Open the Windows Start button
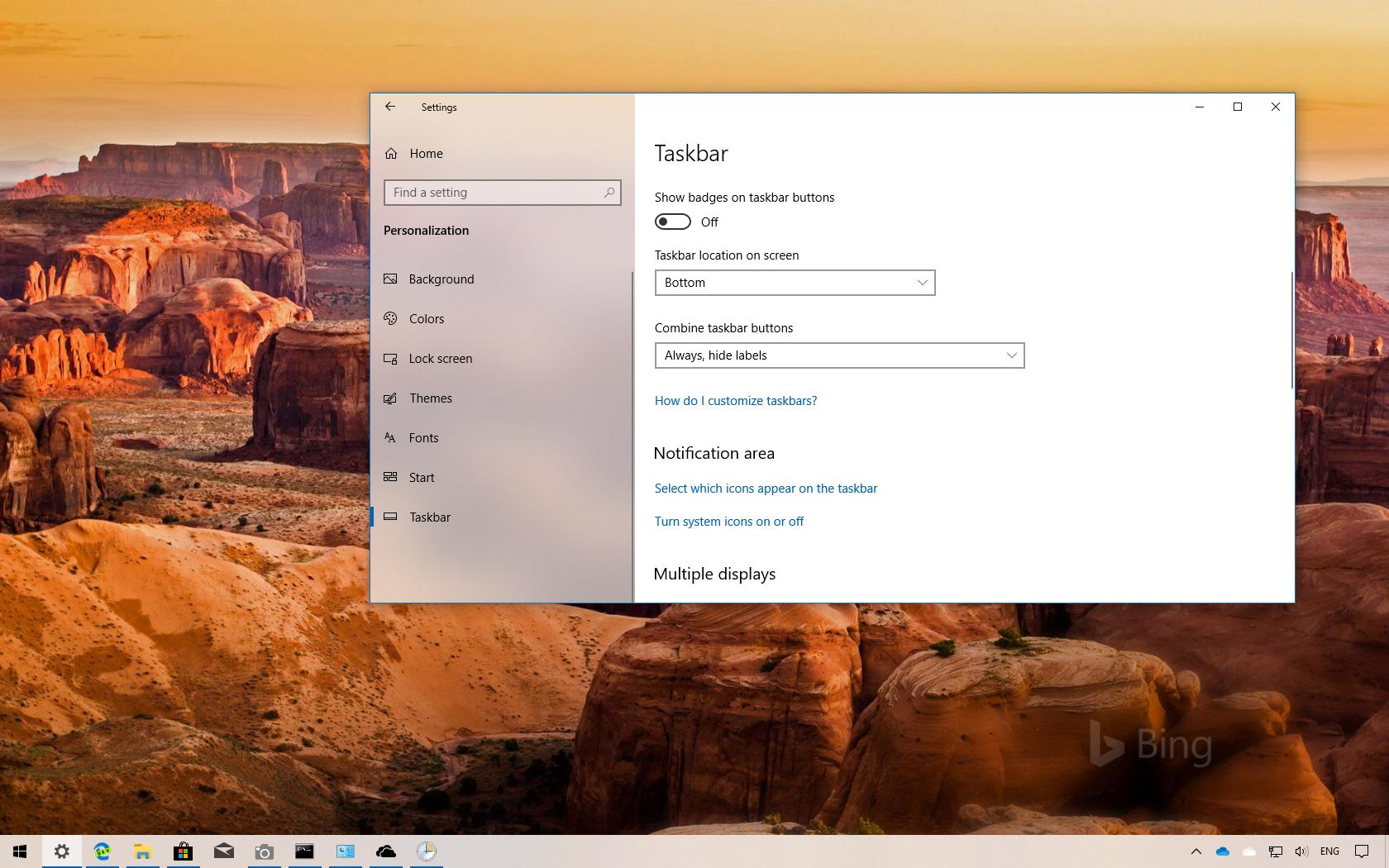This screenshot has height=868, width=1389. click(21, 851)
